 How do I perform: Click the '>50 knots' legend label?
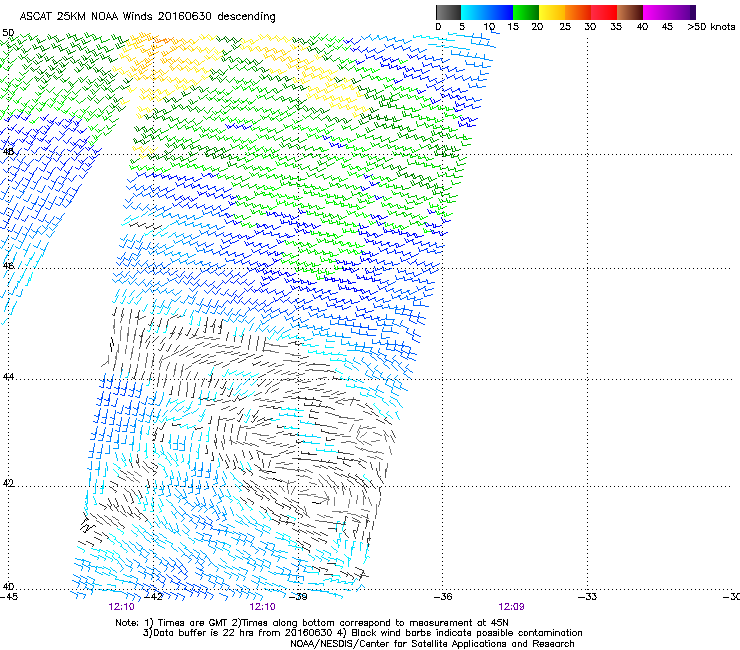711,27
